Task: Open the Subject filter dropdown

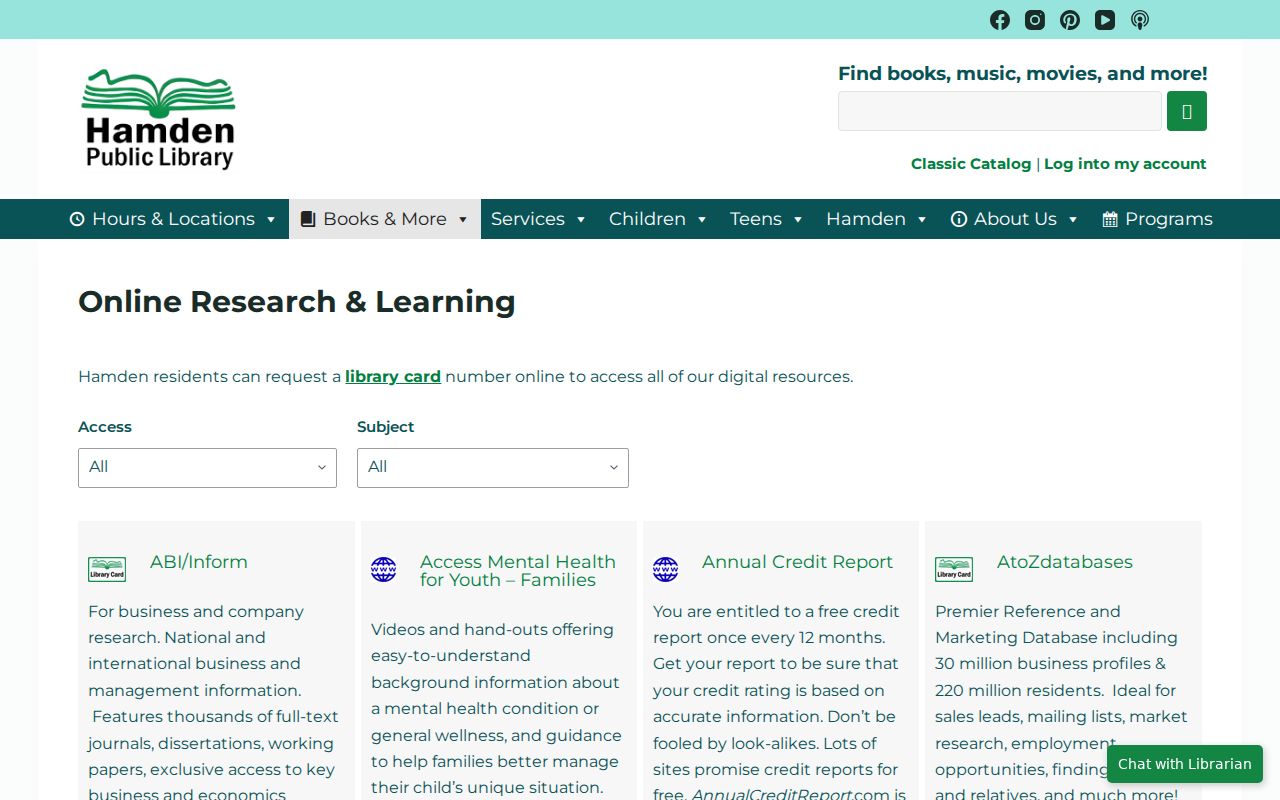Action: pyautogui.click(x=493, y=468)
